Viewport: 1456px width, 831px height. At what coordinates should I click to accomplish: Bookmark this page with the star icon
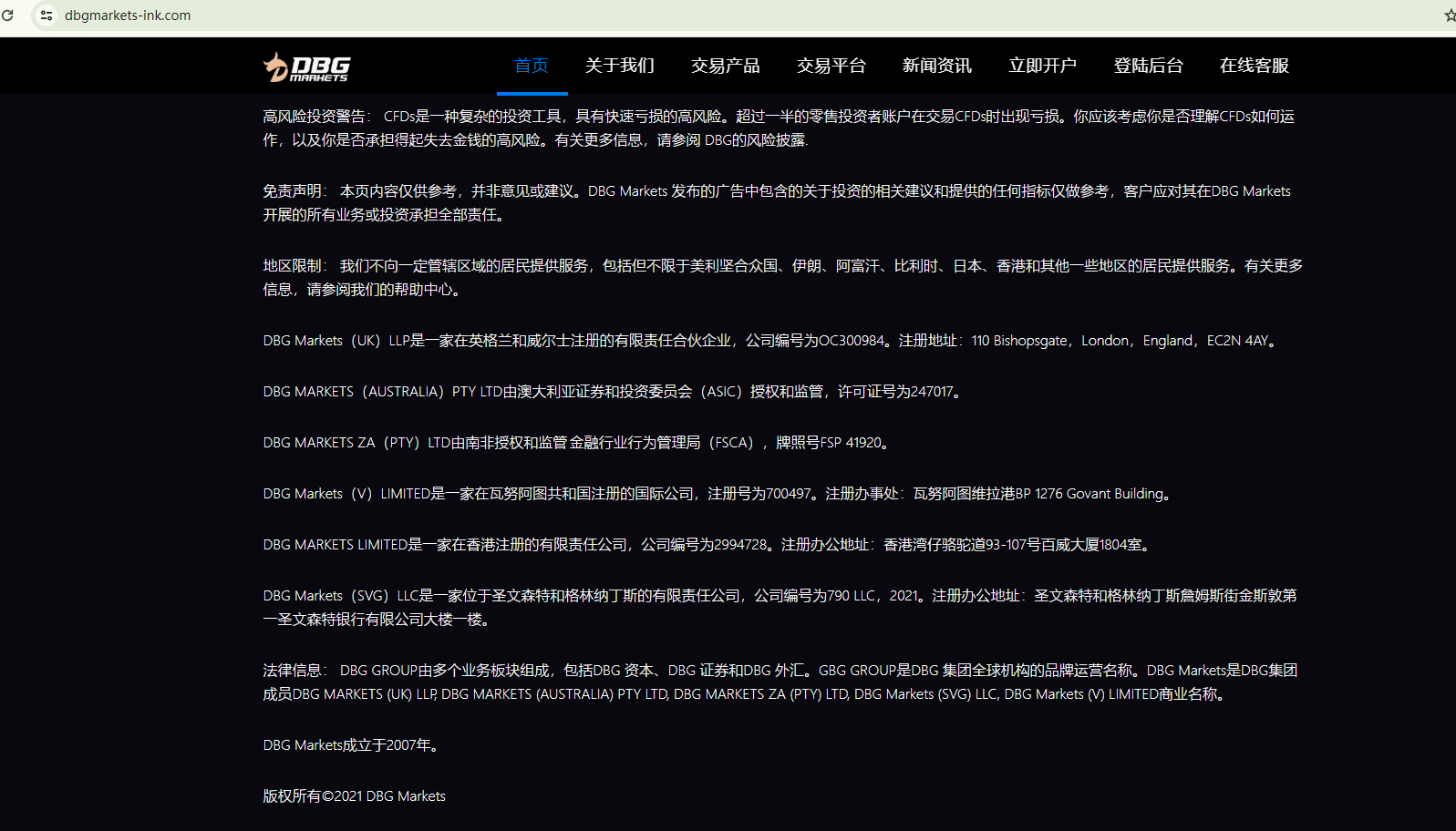click(x=1449, y=15)
